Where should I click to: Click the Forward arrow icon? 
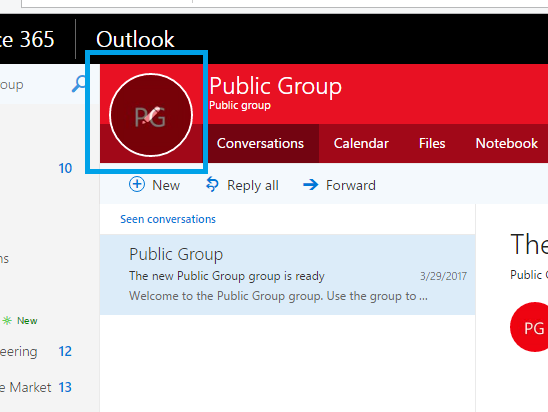(x=311, y=184)
